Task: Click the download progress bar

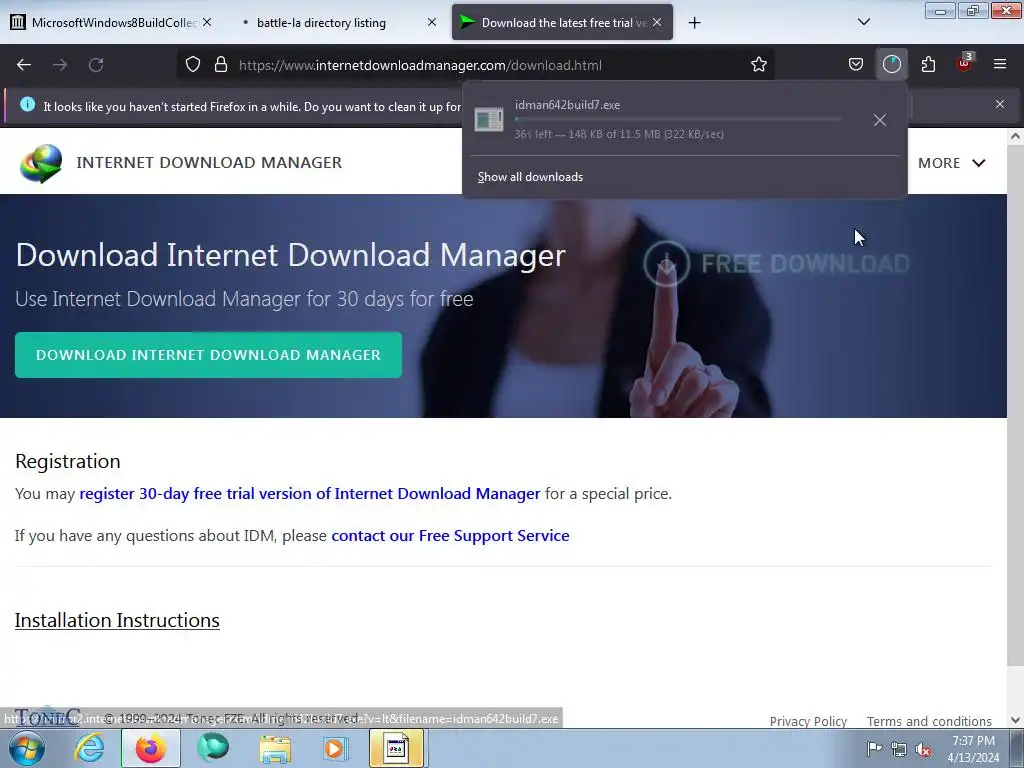Action: tap(678, 120)
